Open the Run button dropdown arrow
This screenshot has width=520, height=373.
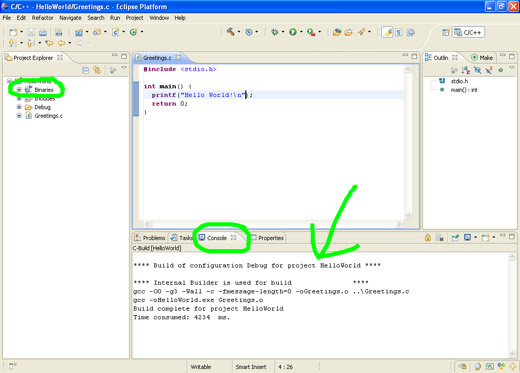[x=301, y=32]
